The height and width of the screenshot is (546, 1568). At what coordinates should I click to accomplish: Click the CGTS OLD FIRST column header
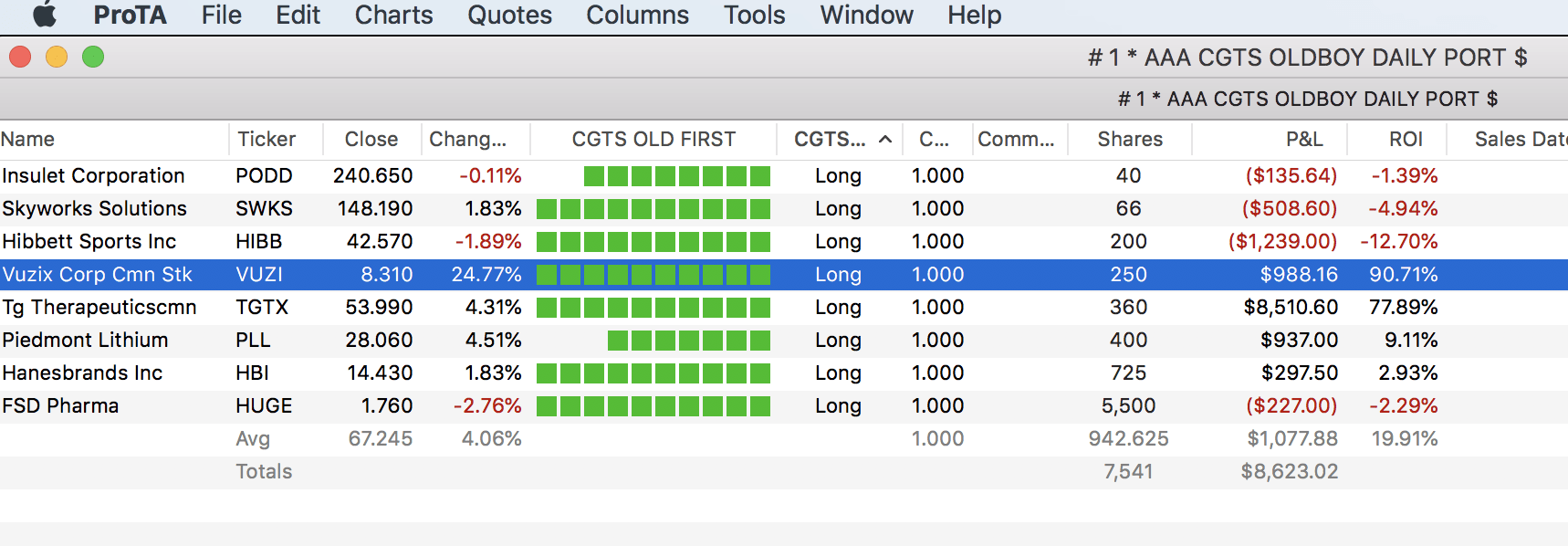(x=653, y=140)
